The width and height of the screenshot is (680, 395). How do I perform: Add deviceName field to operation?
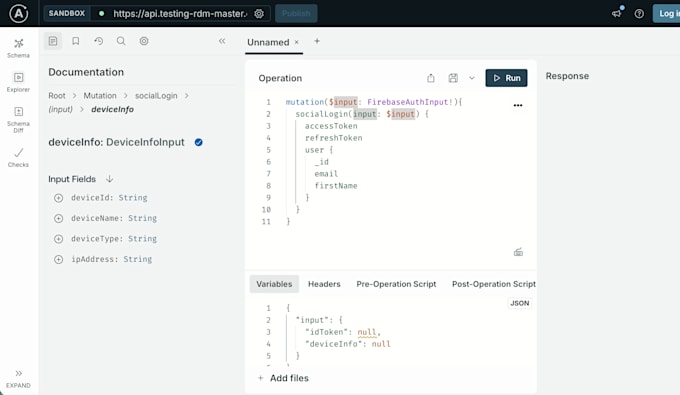[59, 219]
